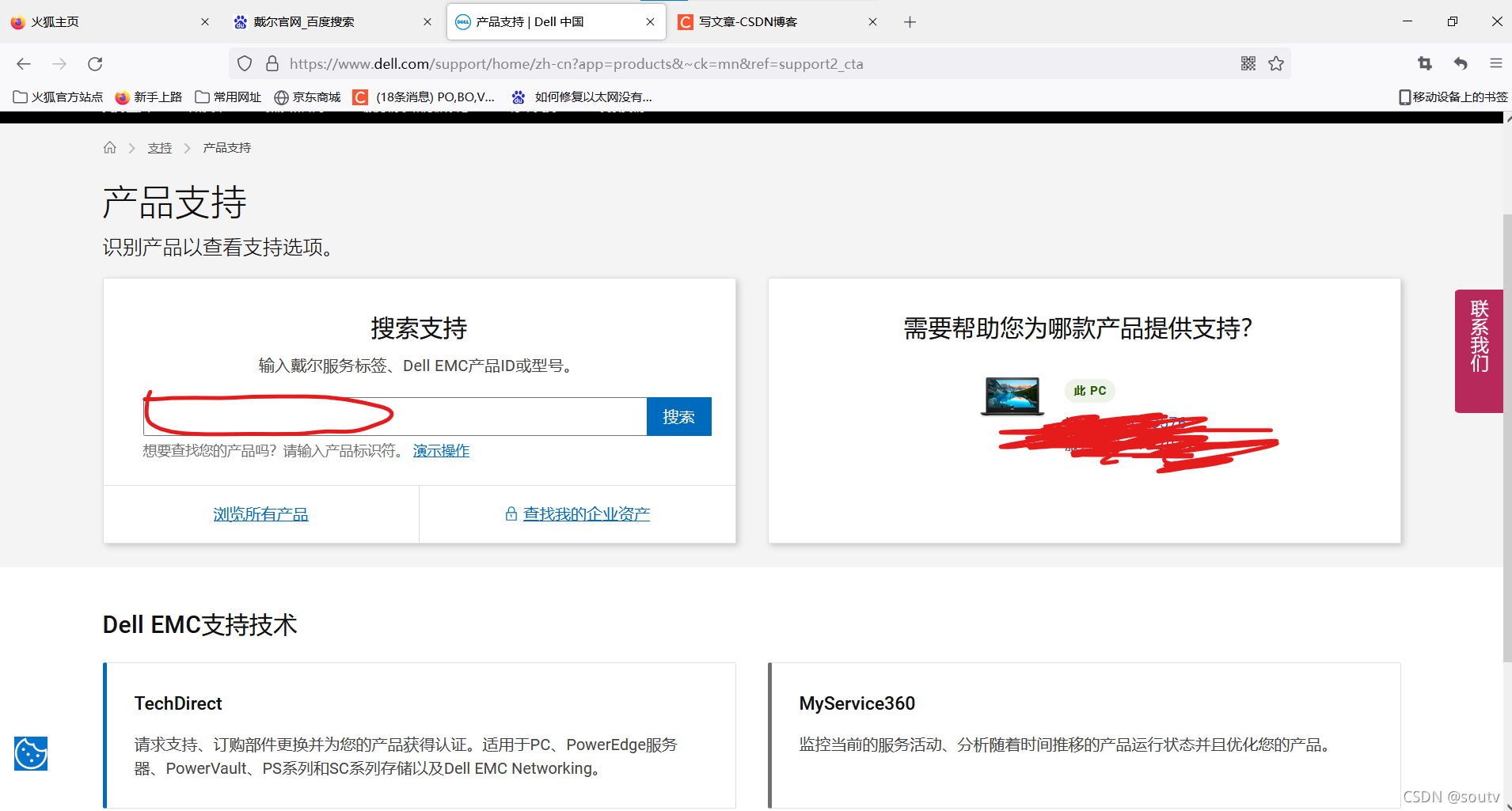This screenshot has width=1512, height=811.
Task: Click the 查找我的企业资产 link
Action: click(586, 514)
